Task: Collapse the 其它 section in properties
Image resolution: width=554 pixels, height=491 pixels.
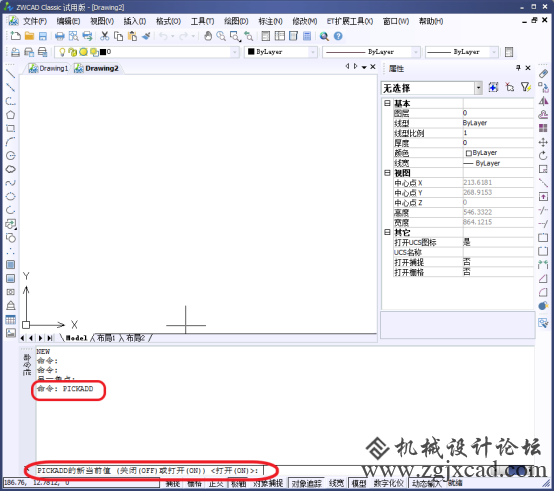Action: click(x=387, y=232)
